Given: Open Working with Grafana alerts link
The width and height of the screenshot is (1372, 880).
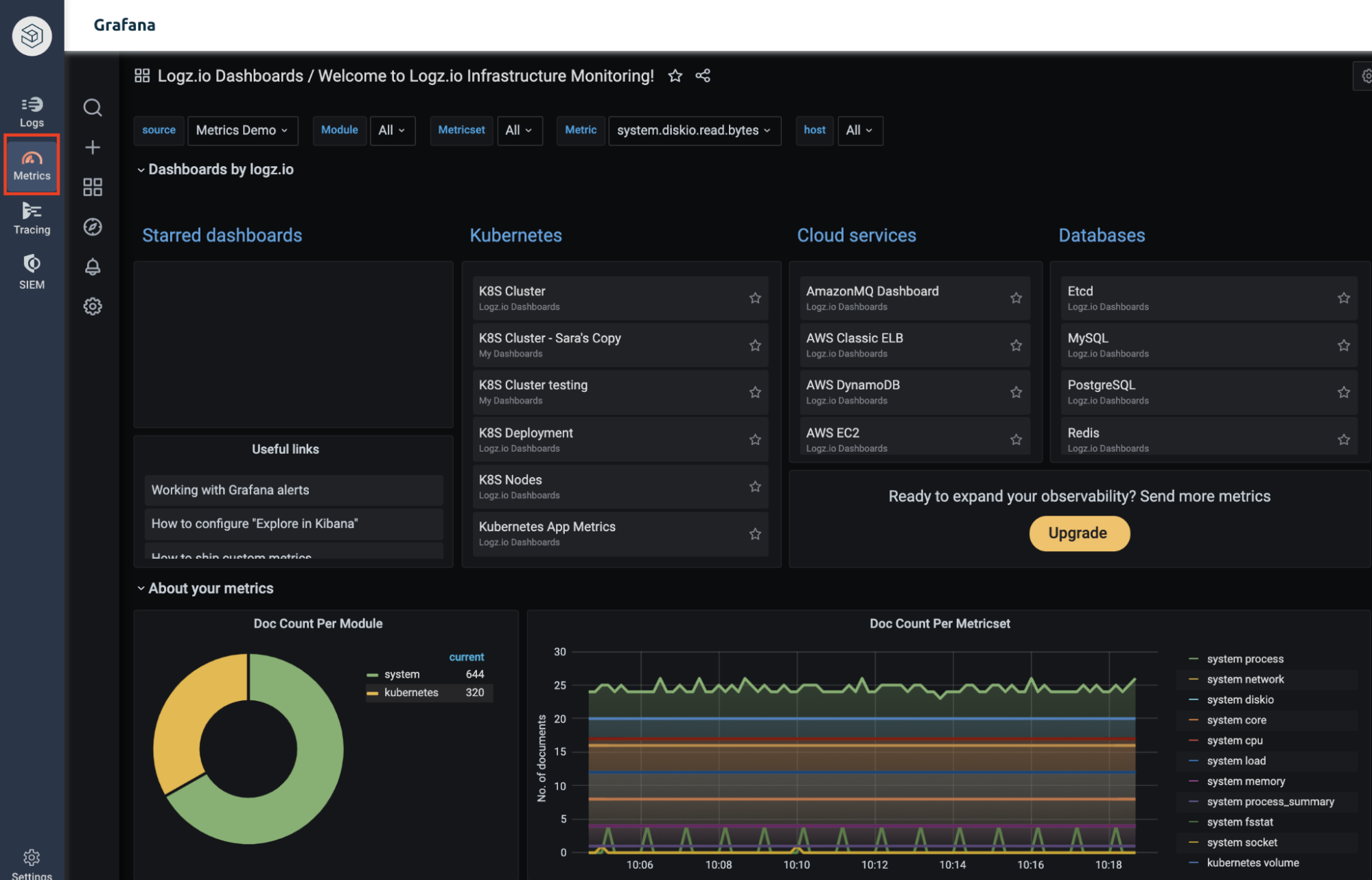Looking at the screenshot, I should pos(294,490).
